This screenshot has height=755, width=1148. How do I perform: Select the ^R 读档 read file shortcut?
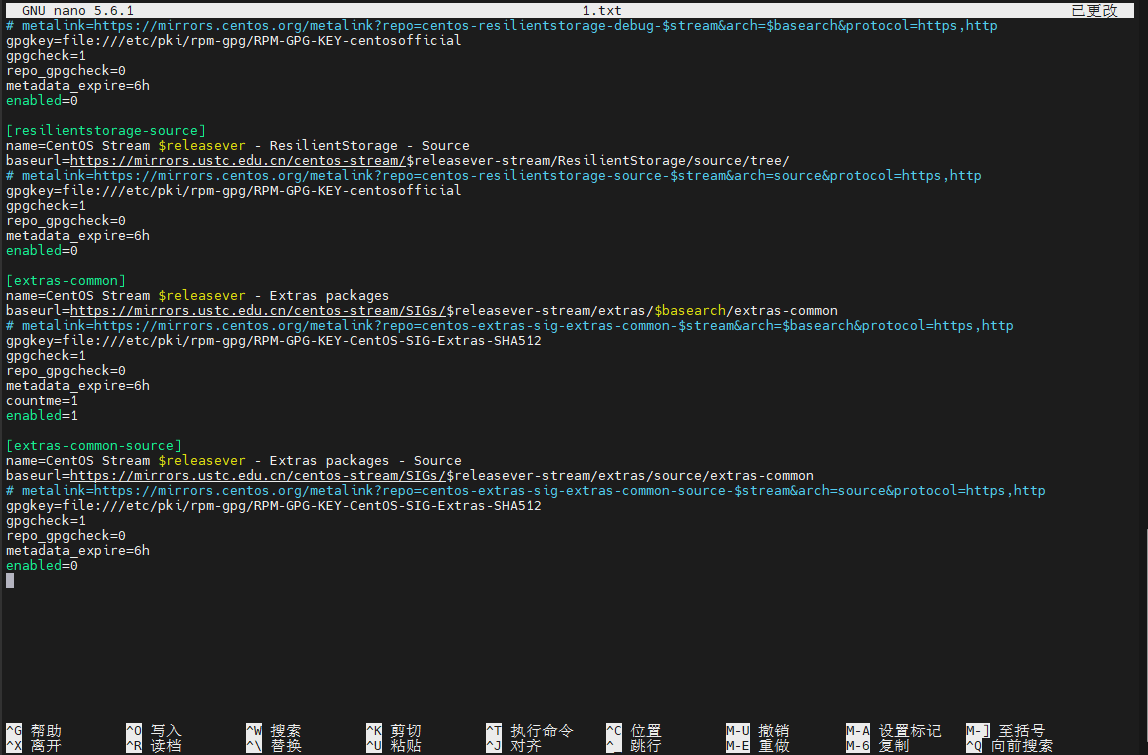[154, 746]
